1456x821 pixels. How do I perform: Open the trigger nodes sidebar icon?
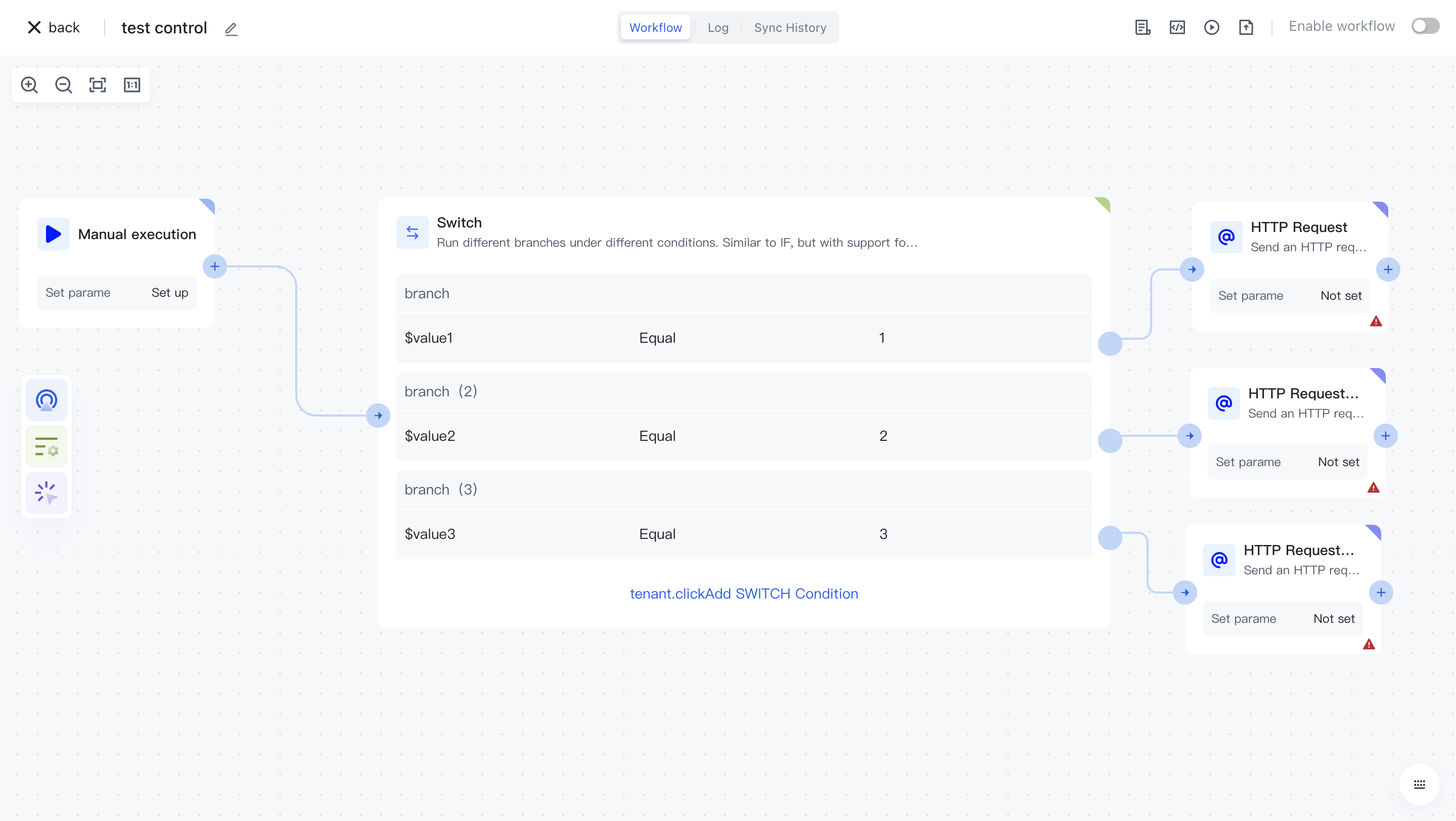[x=47, y=400]
